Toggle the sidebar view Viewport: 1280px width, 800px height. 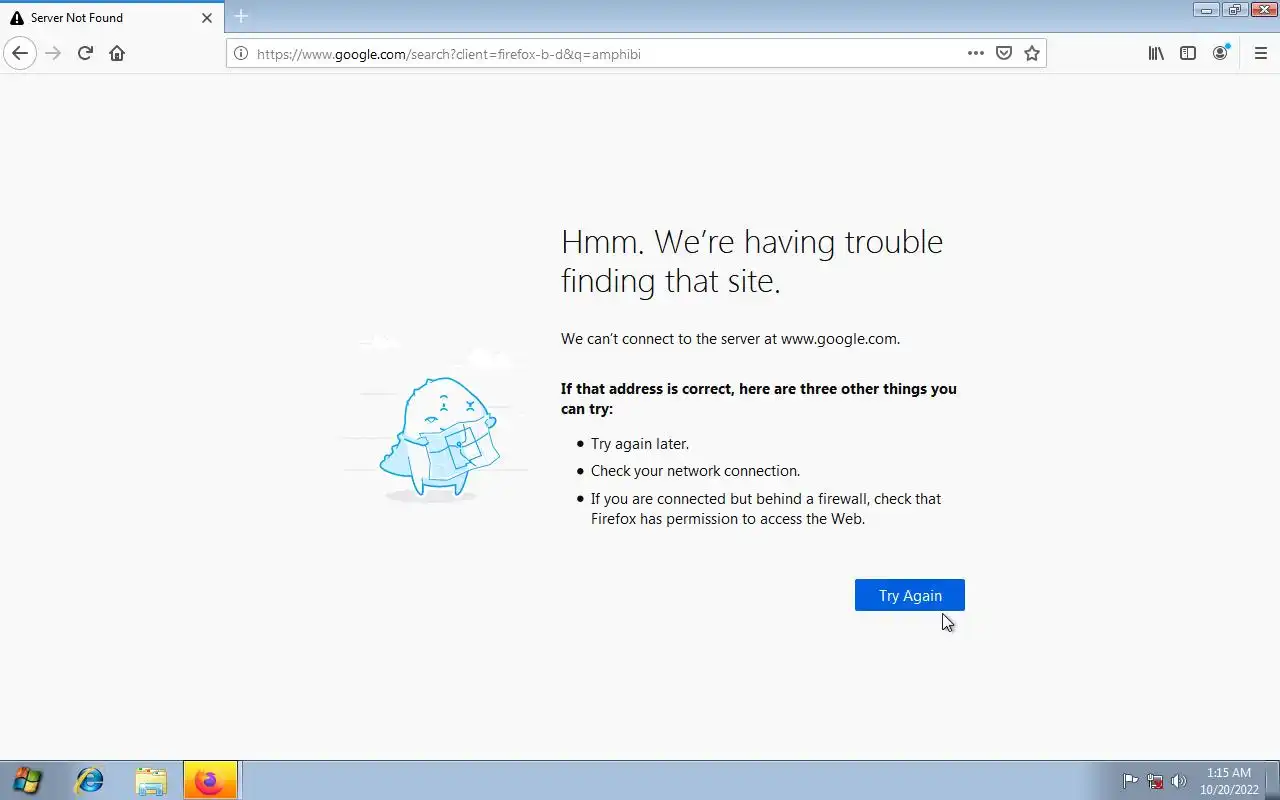(x=1188, y=54)
